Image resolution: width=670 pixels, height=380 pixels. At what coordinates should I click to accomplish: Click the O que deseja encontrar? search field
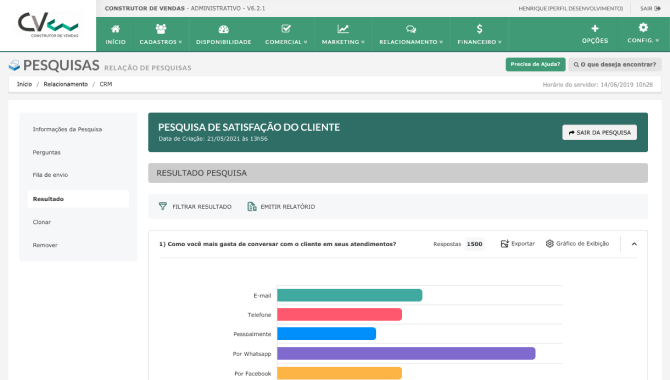click(x=615, y=65)
